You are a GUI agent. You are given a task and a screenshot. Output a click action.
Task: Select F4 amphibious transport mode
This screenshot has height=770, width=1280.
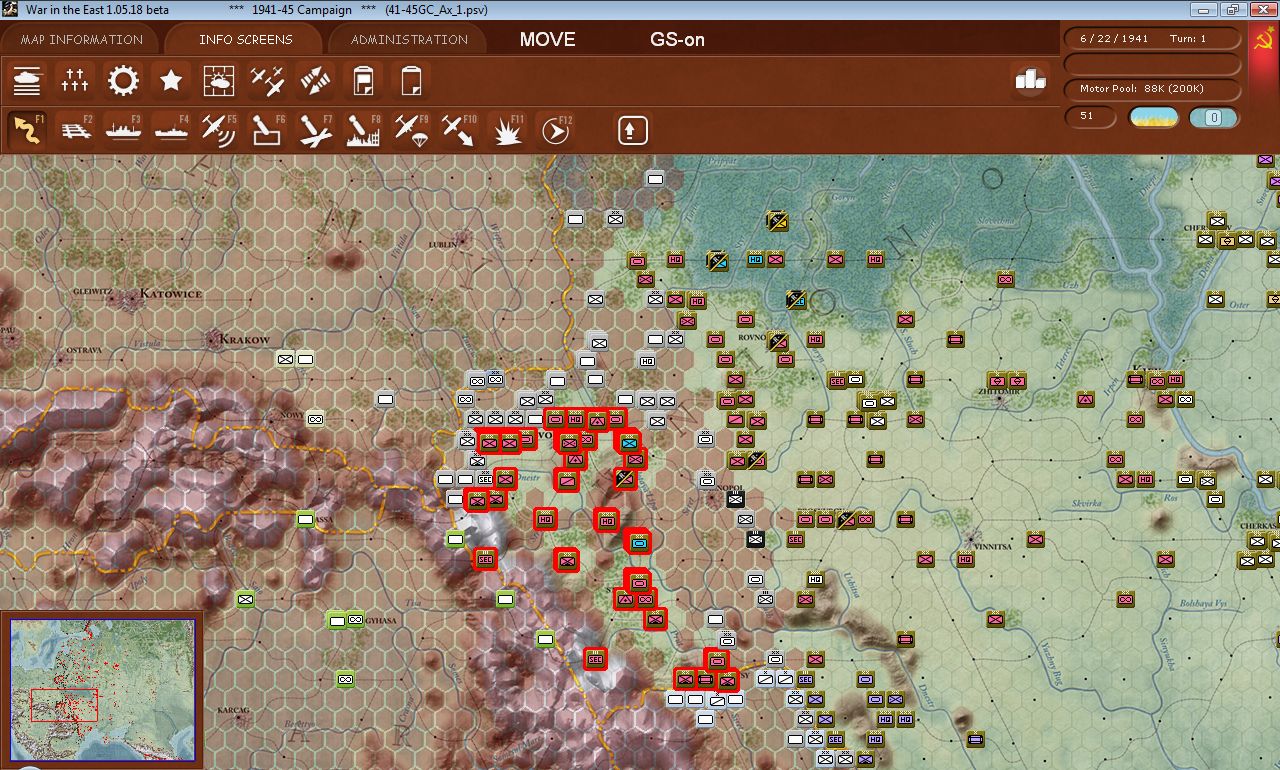coord(171,130)
